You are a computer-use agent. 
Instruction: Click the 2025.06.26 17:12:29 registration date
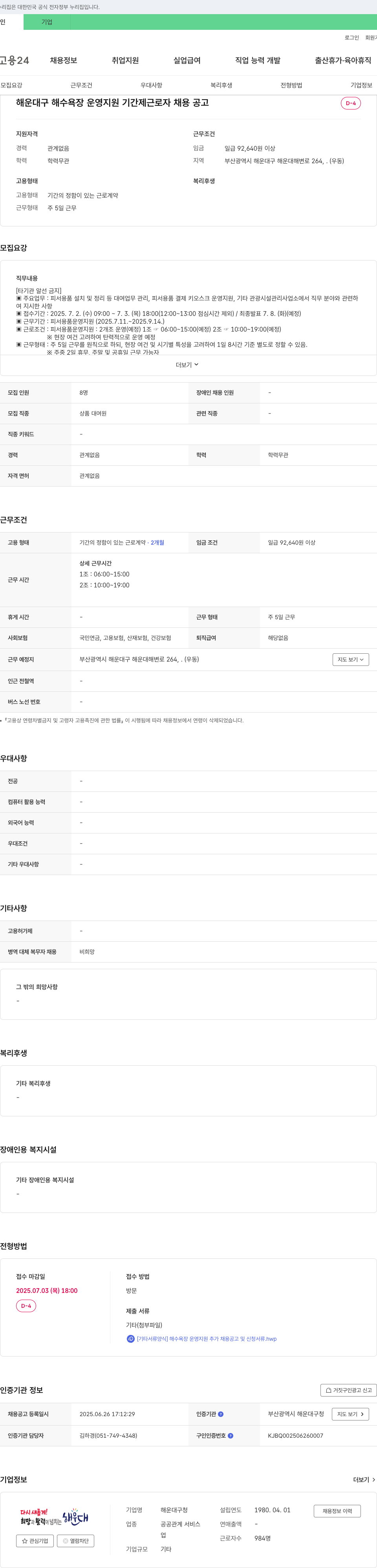click(107, 1414)
